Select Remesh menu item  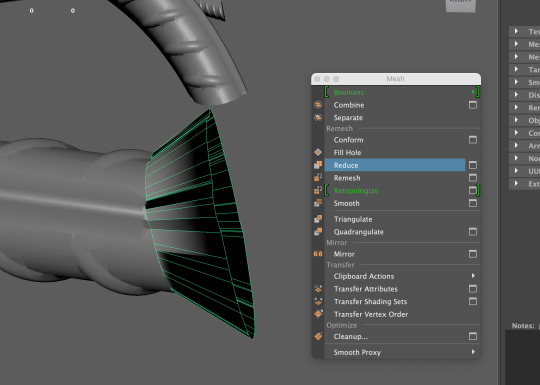[x=347, y=178]
